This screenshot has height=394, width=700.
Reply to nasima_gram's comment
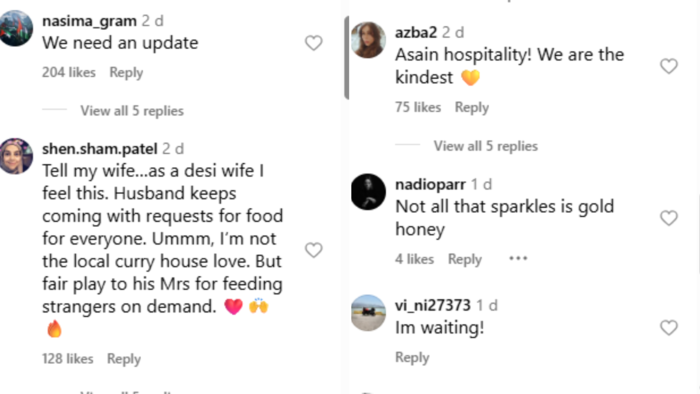126,73
